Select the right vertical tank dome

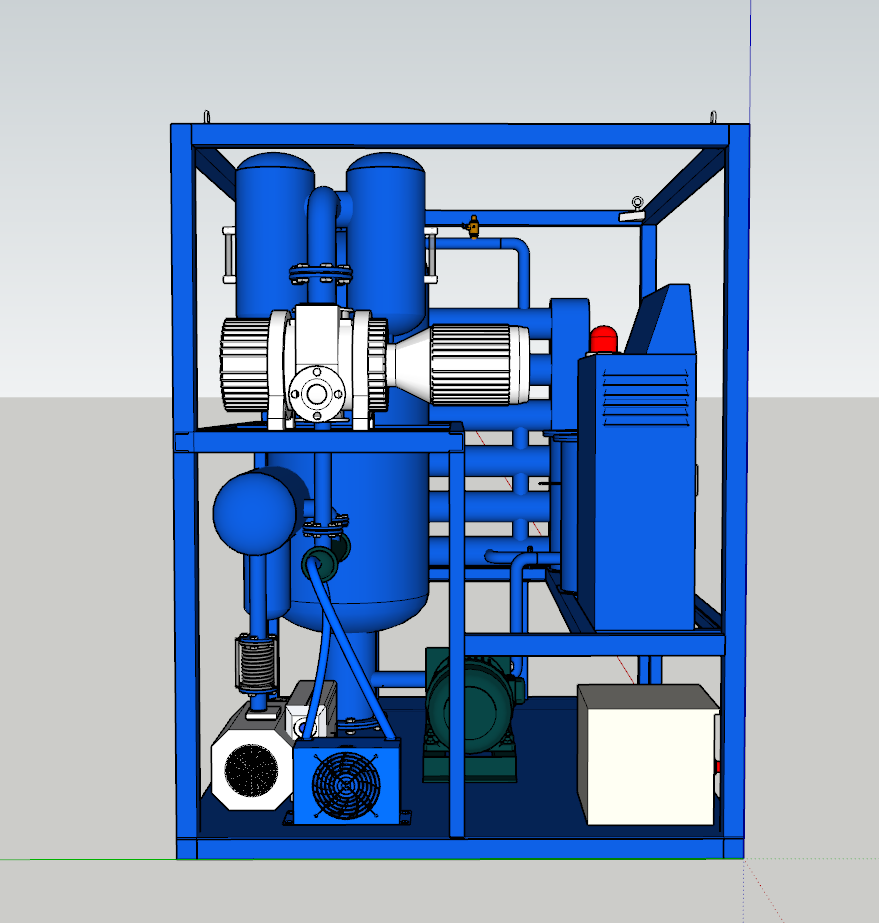pos(386,164)
